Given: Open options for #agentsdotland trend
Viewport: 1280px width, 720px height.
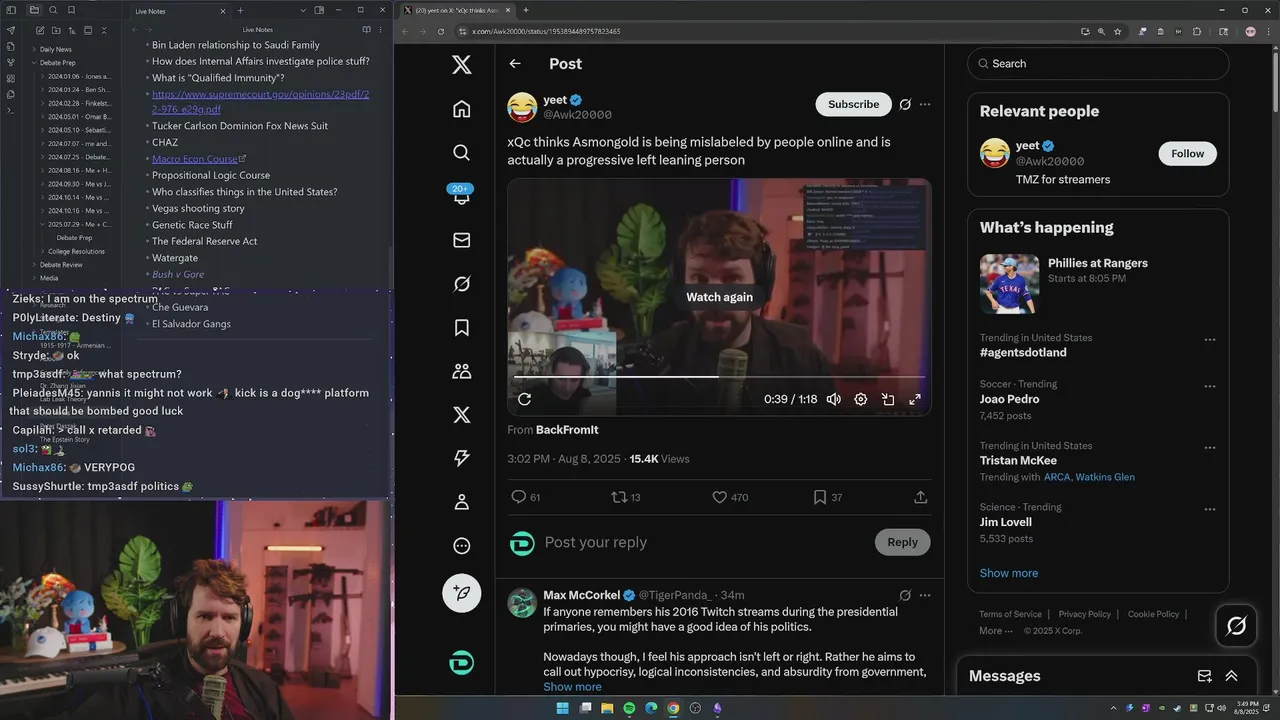Looking at the screenshot, I should coord(1210,340).
